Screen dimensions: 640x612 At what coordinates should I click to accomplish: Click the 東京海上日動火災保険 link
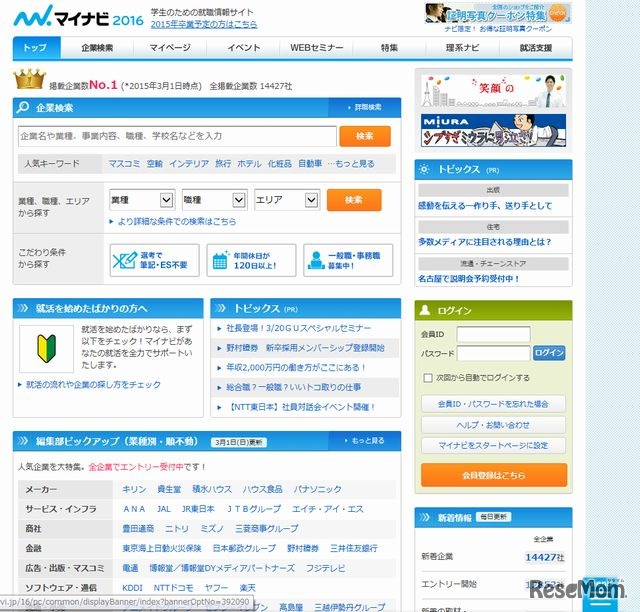[x=162, y=548]
